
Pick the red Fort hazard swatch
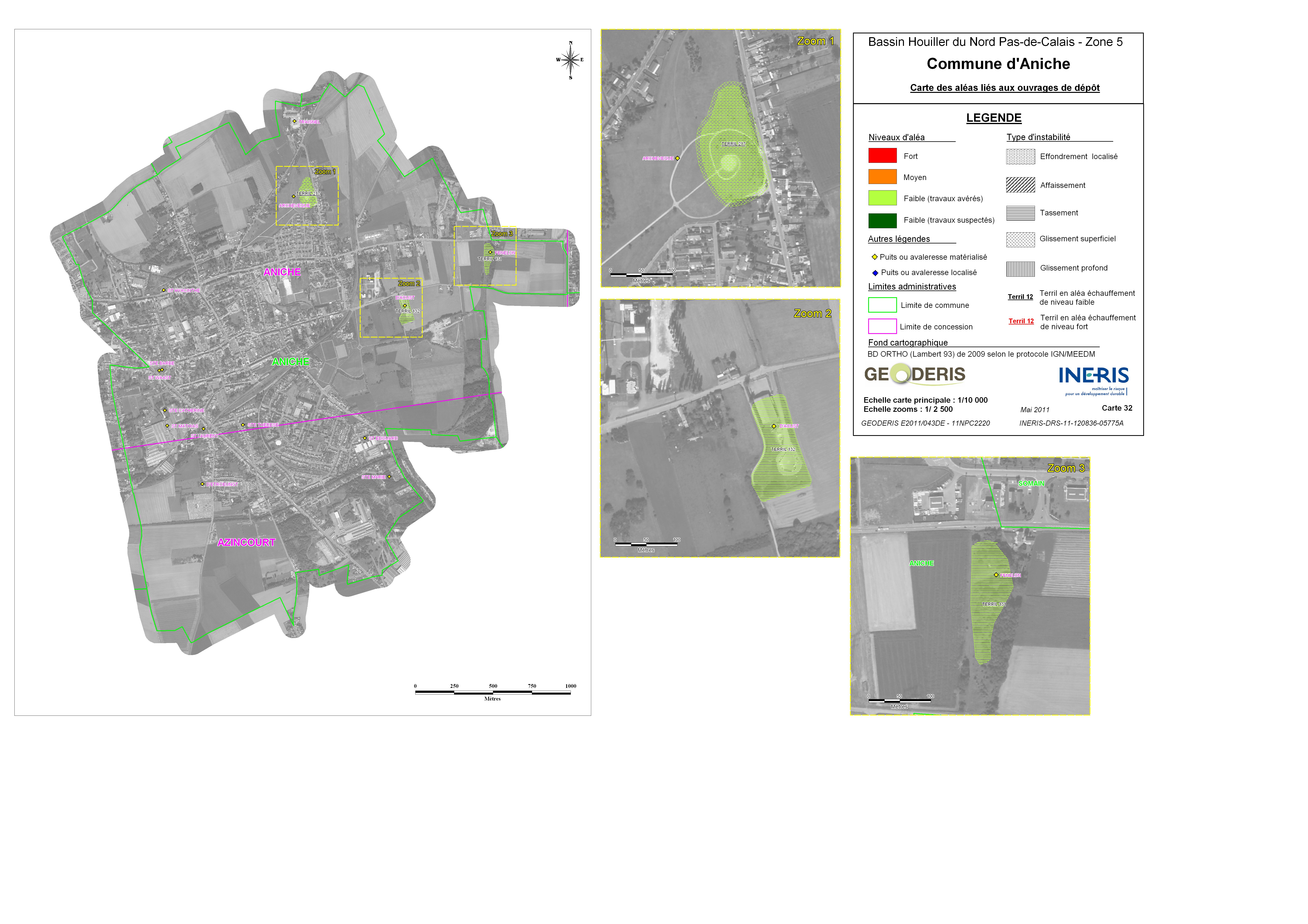pyautogui.click(x=882, y=156)
